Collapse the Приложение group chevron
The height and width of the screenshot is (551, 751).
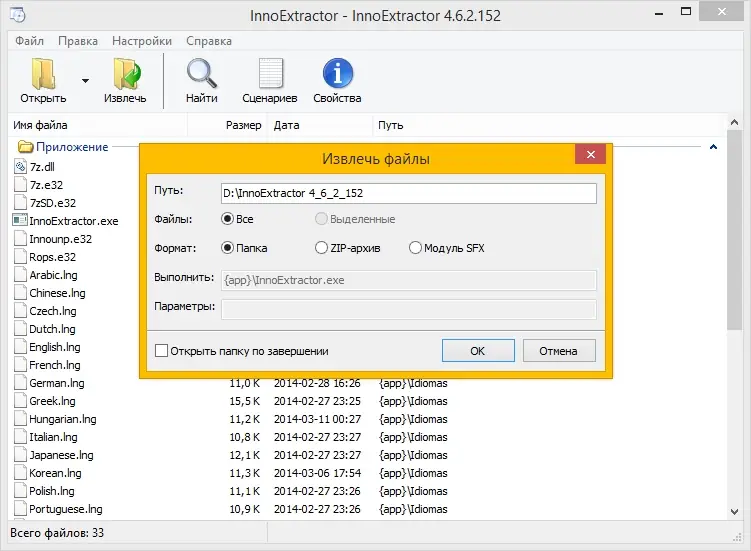coord(713,147)
